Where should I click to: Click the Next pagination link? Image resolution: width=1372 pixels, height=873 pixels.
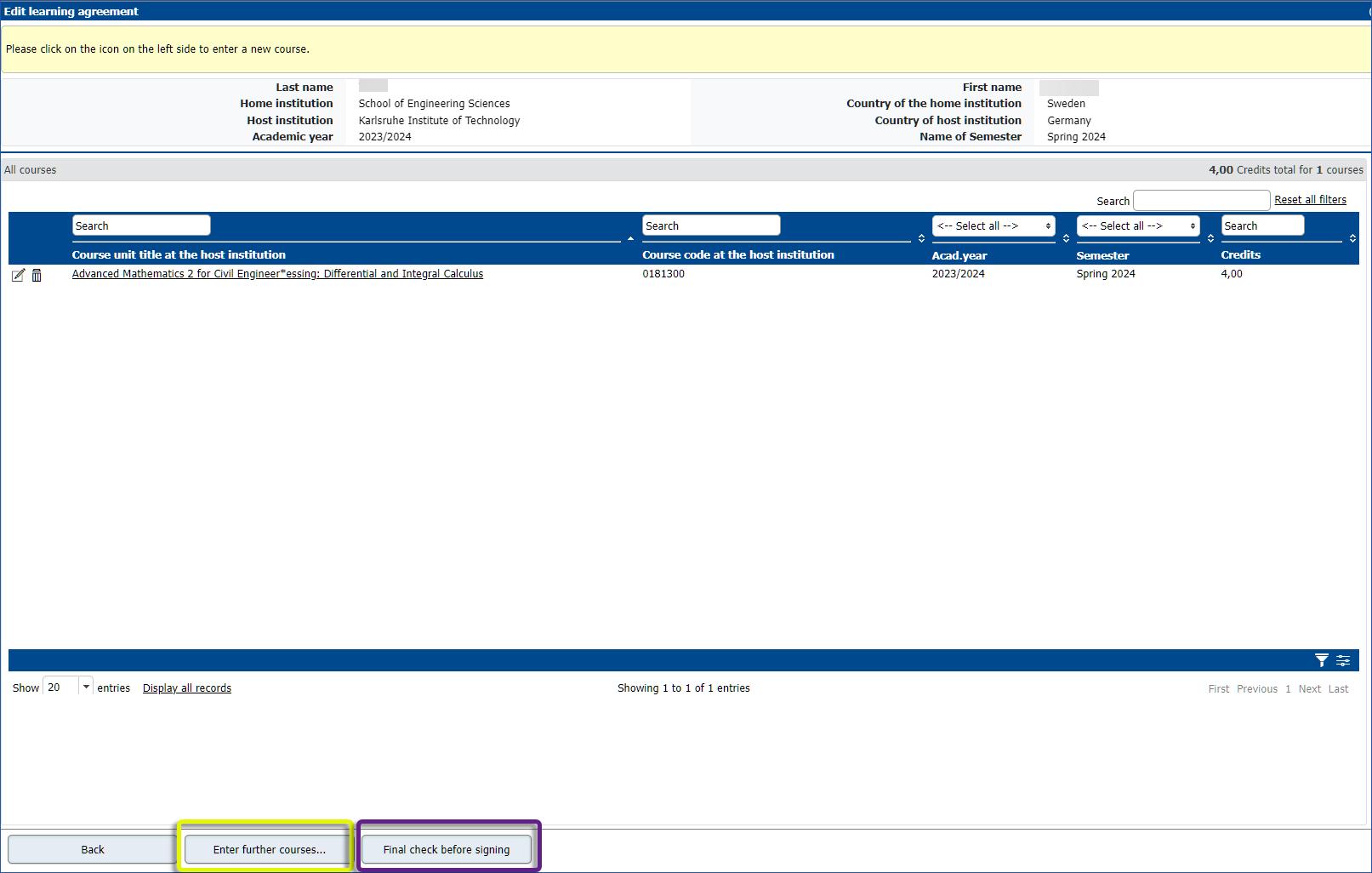[1309, 689]
